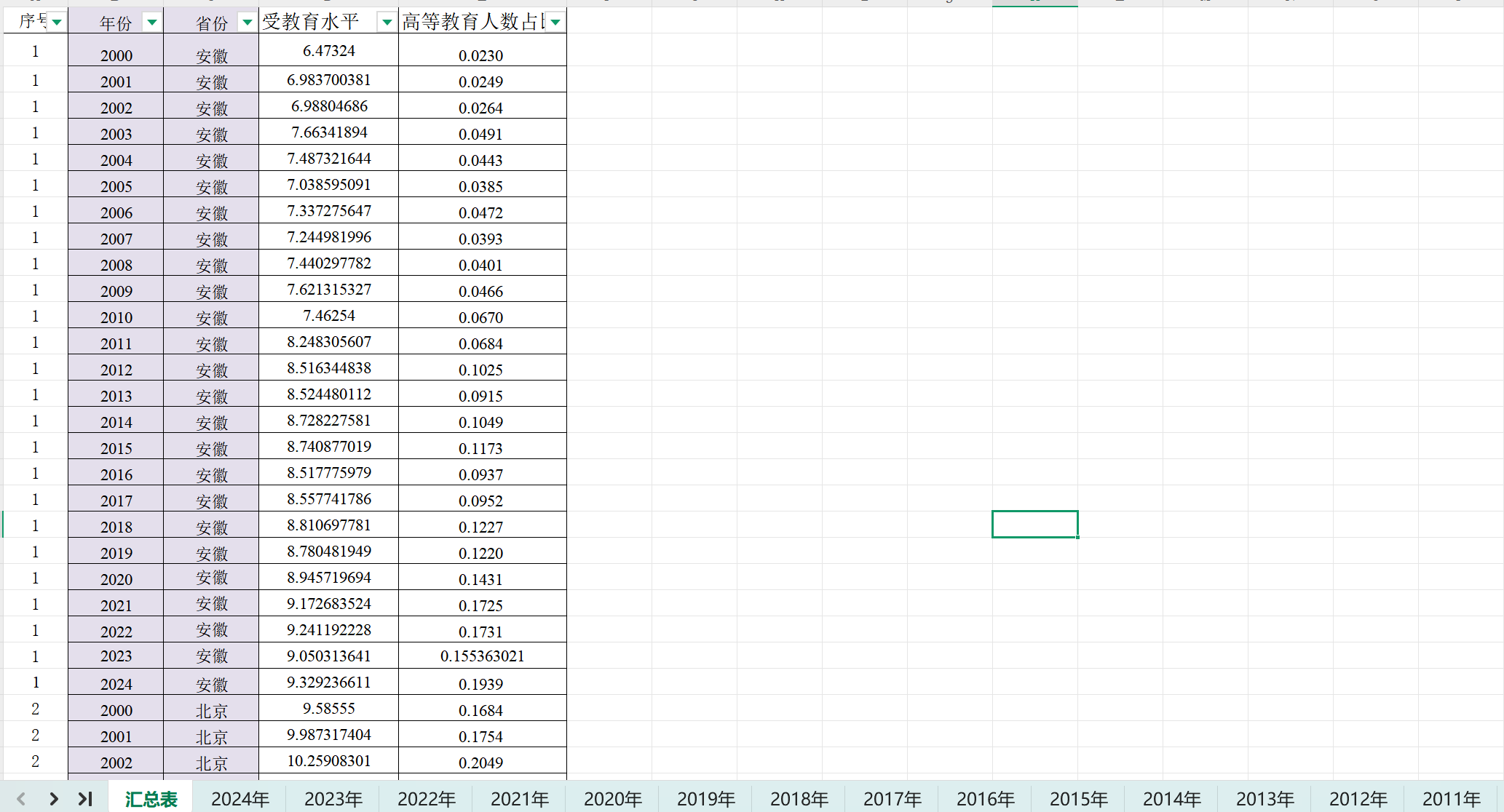Screen dimensions: 1504x812
Task: Open filter dropdown on 序号 column
Action: (x=57, y=23)
